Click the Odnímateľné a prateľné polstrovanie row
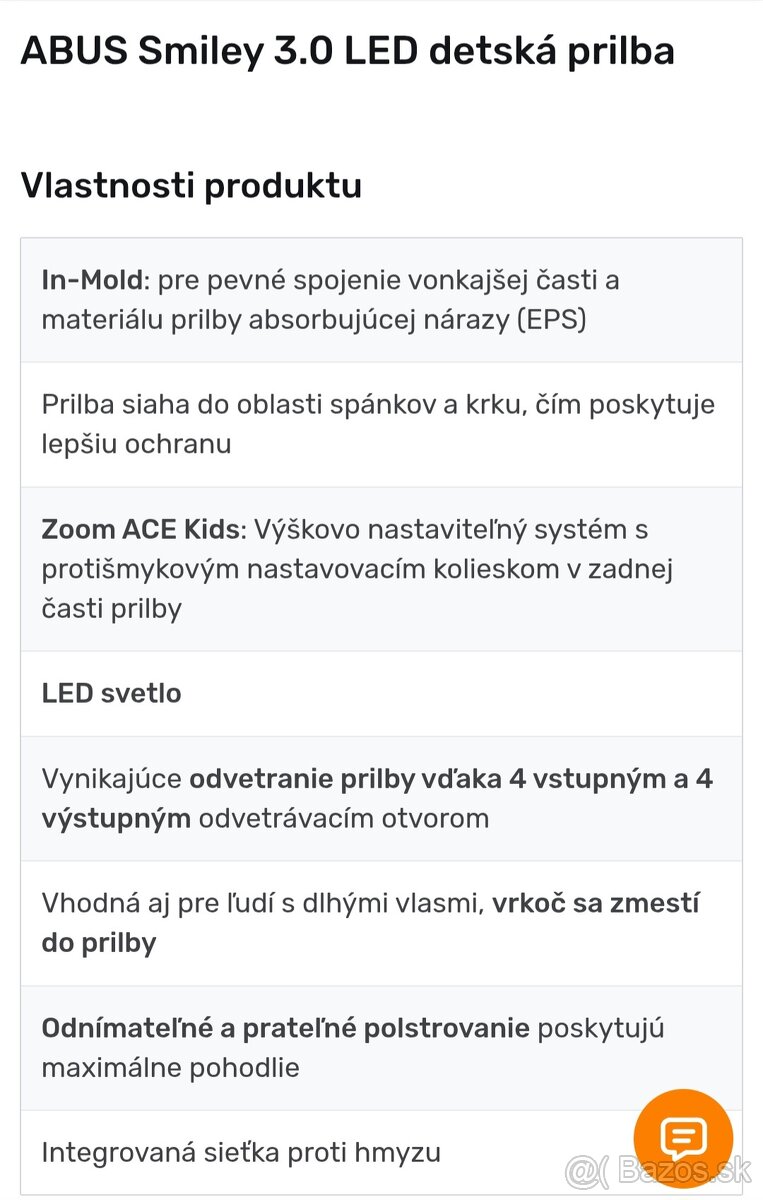The width and height of the screenshot is (763, 1200). point(380,1046)
